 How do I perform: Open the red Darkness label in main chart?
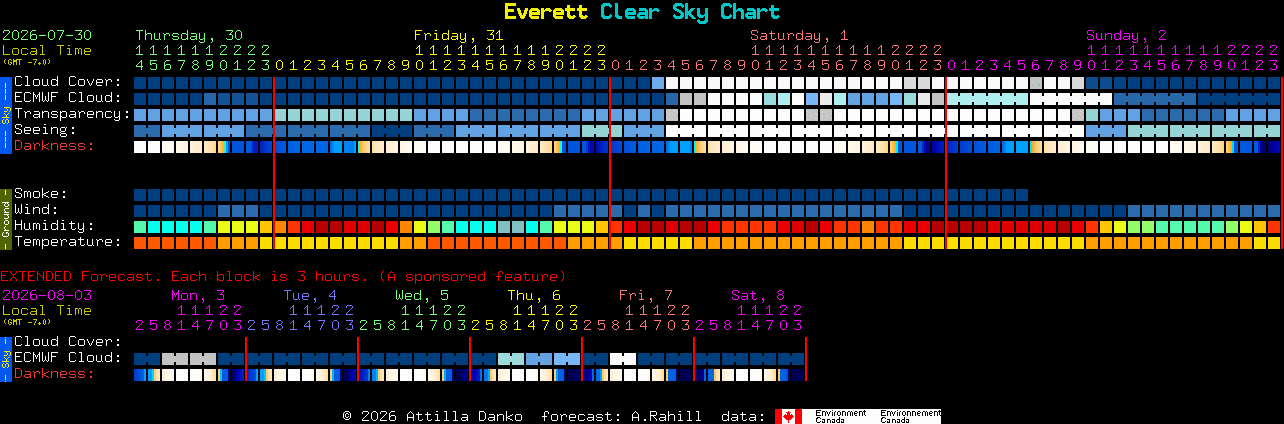[54, 145]
